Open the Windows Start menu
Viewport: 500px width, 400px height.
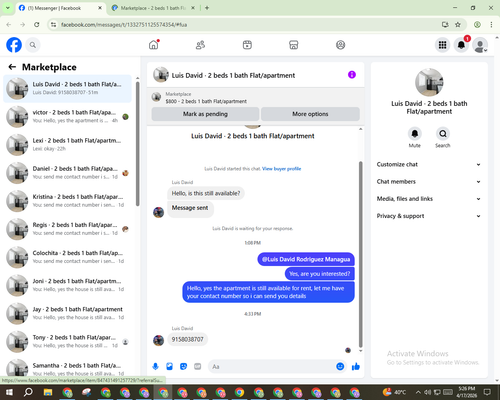9,392
